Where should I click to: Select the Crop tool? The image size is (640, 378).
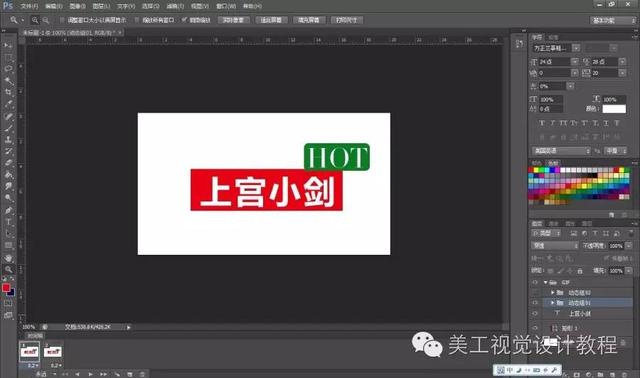[8, 92]
